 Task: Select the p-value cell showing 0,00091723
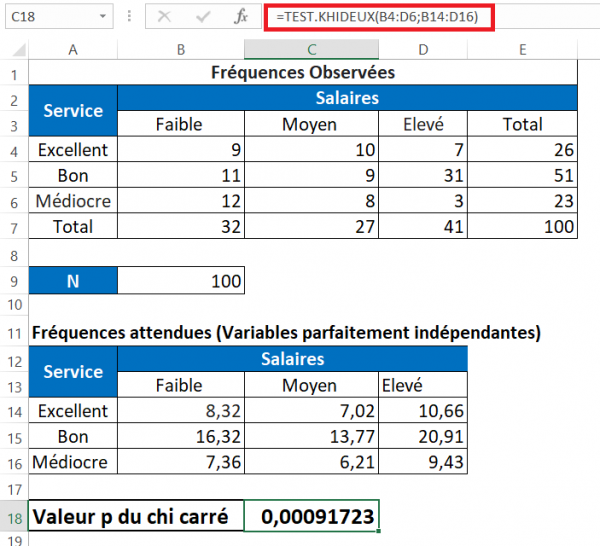tap(312, 517)
